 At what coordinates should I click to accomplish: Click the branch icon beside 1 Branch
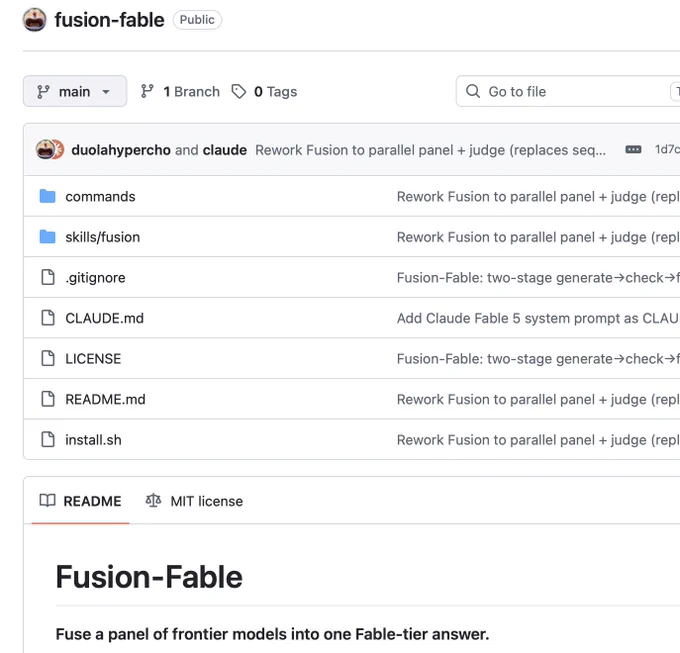[x=147, y=91]
